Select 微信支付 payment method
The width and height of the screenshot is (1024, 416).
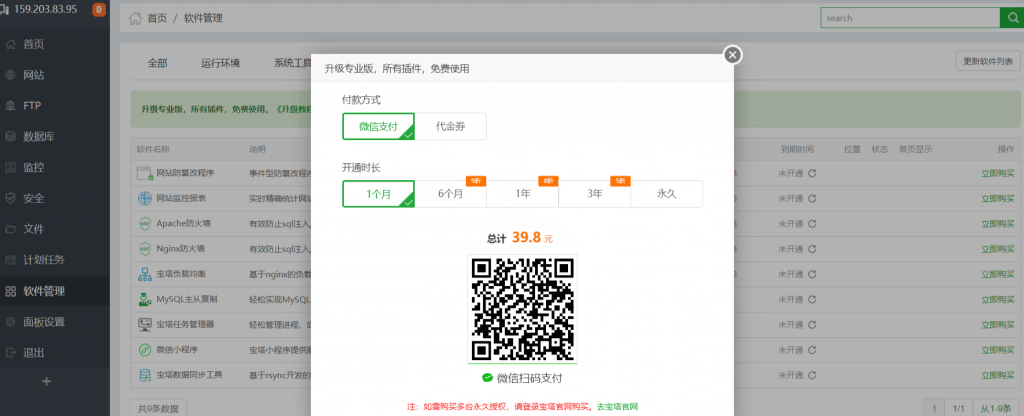378,127
